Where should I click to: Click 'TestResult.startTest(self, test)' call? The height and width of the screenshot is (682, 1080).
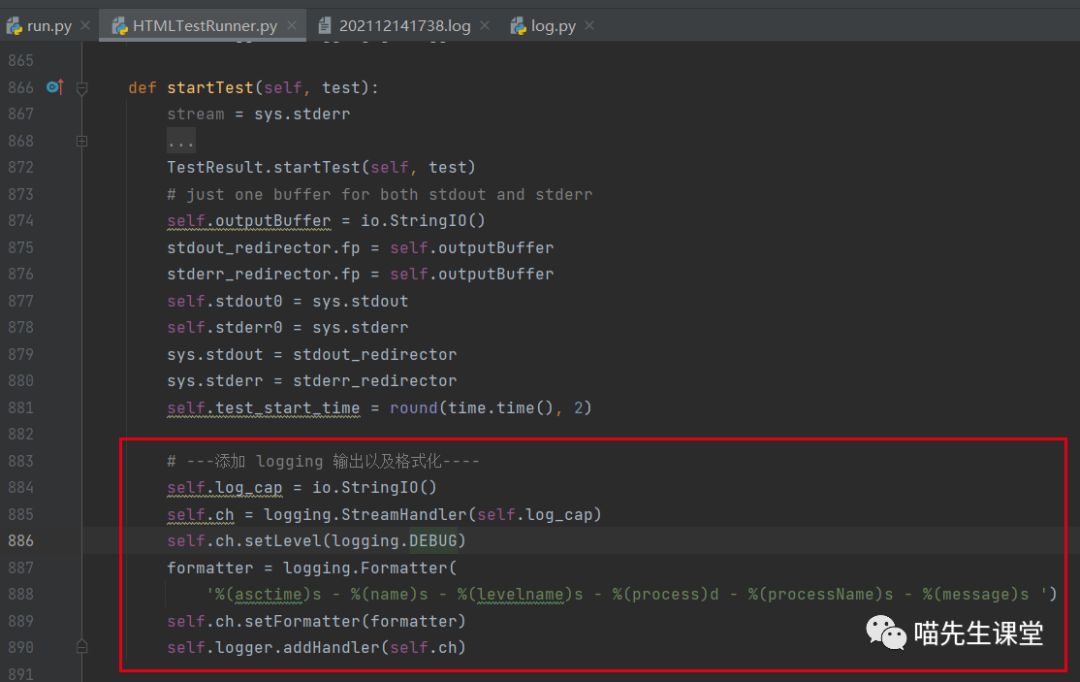point(321,167)
